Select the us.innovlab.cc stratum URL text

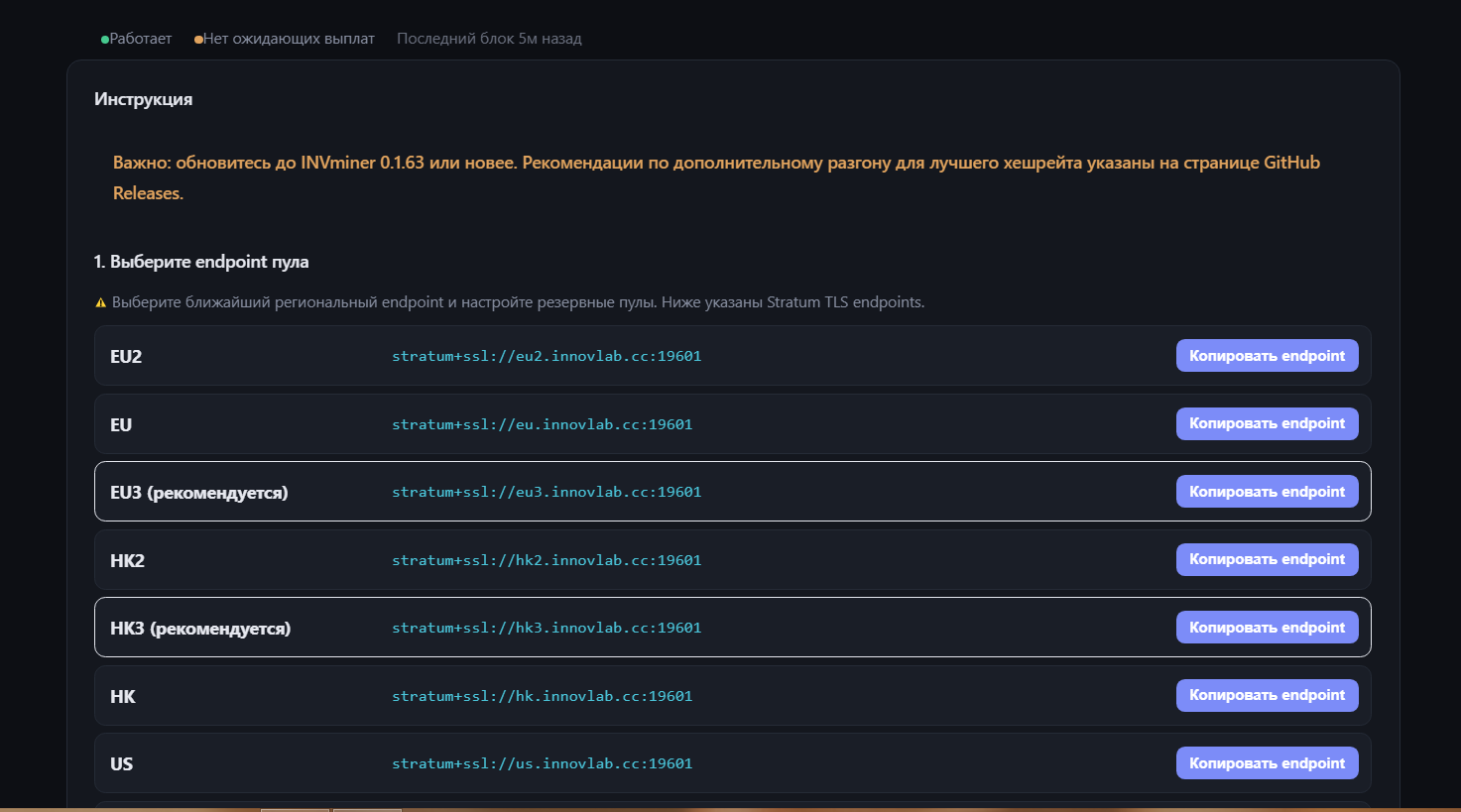[x=543, y=763]
